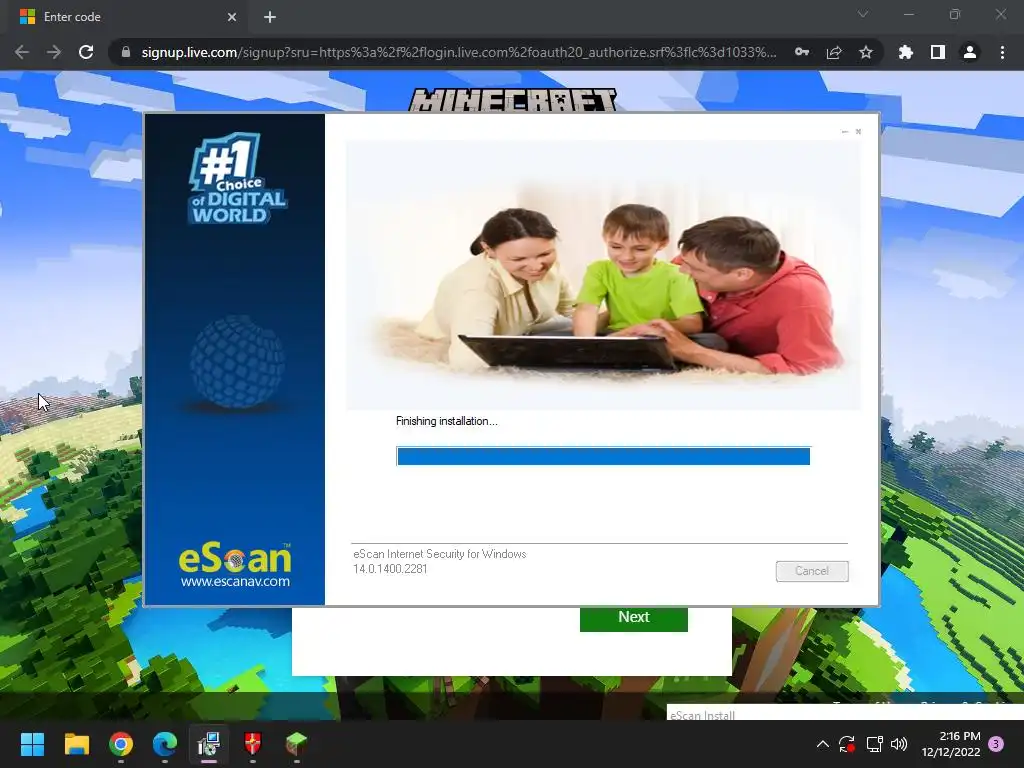The image size is (1024, 768).
Task: Open the red shield eScan taskbar icon
Action: pos(253,744)
